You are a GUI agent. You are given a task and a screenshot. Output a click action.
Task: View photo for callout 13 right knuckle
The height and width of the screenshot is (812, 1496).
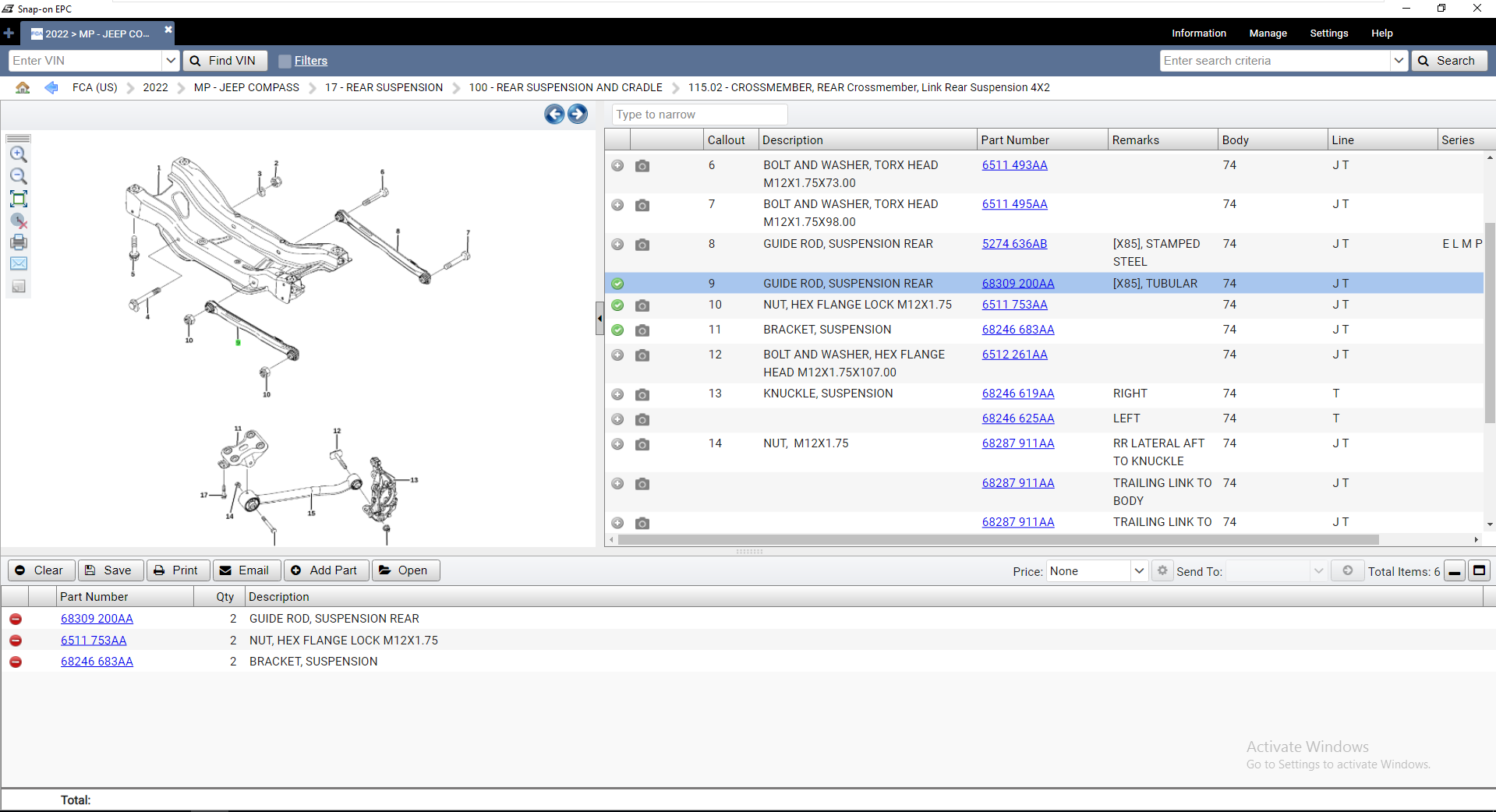click(x=642, y=394)
